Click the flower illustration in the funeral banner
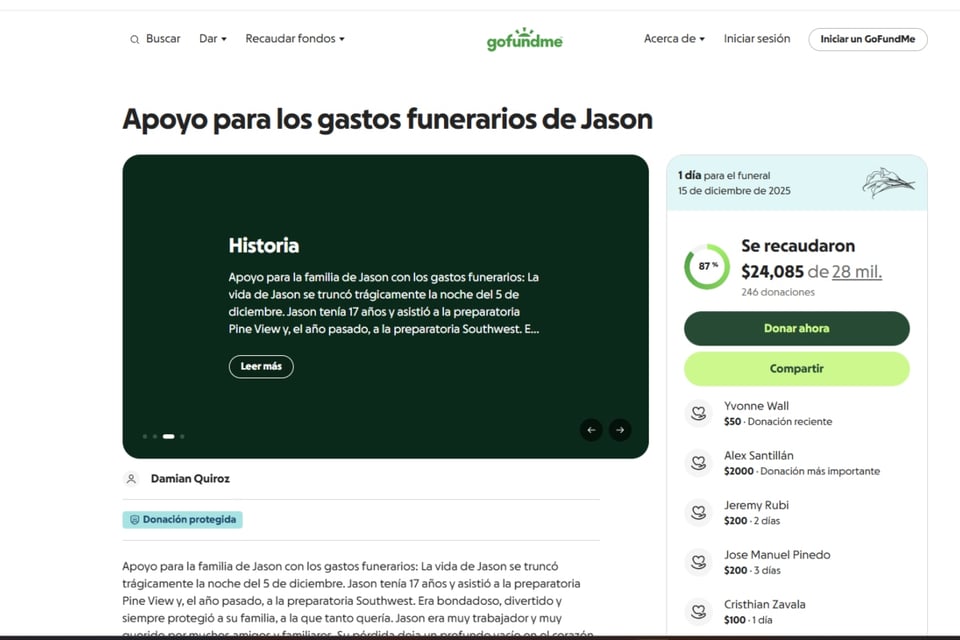The image size is (960, 640). coord(888,183)
